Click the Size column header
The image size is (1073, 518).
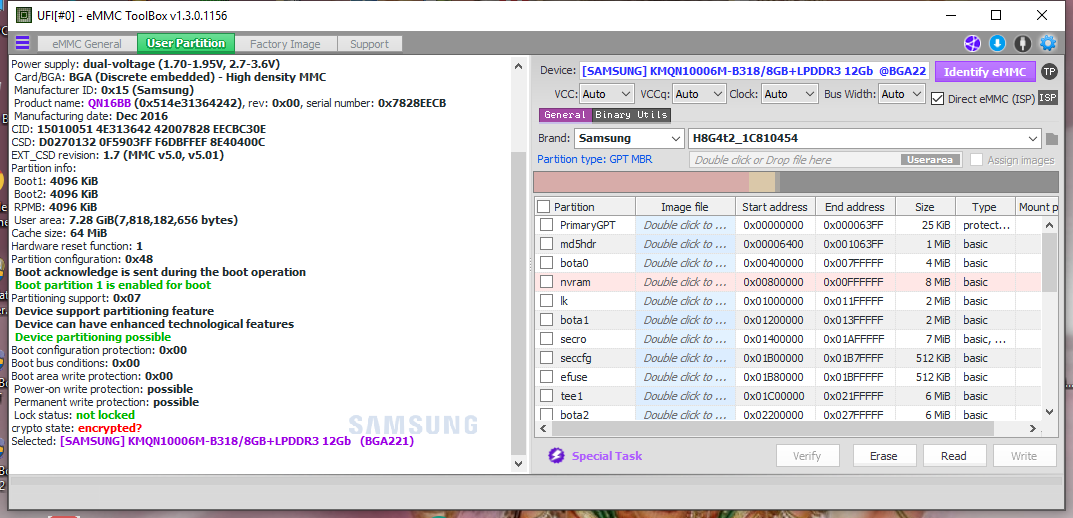click(x=925, y=207)
